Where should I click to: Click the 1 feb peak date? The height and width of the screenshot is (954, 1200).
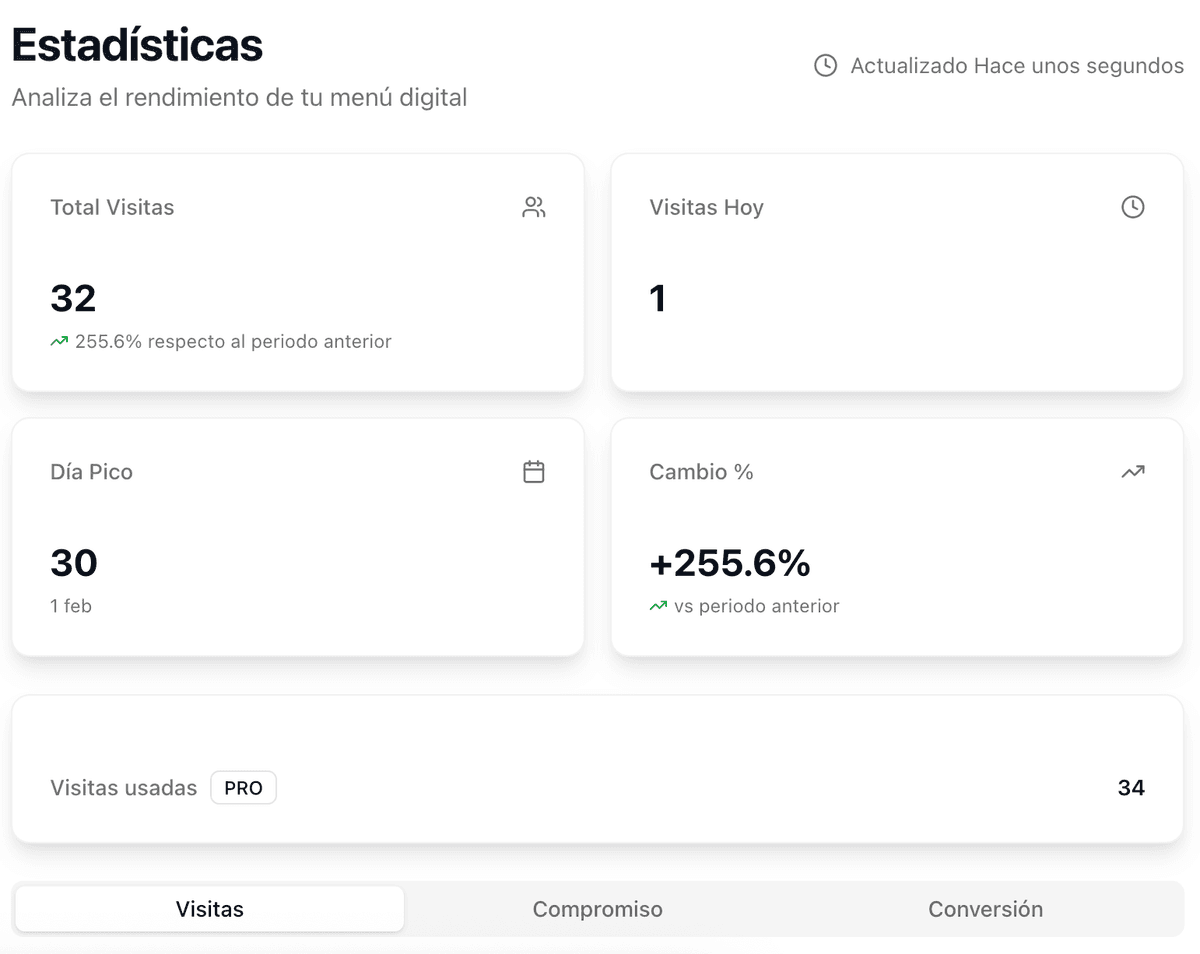click(71, 606)
